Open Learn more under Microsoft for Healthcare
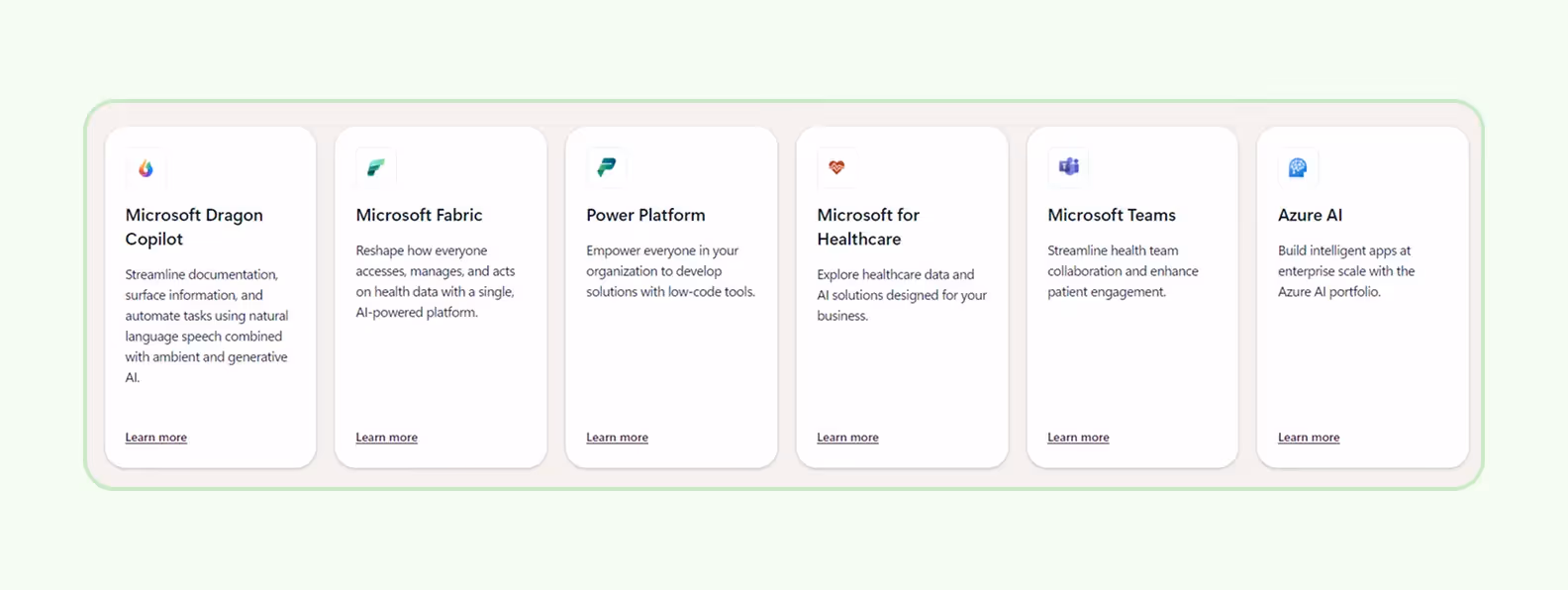 click(x=847, y=437)
